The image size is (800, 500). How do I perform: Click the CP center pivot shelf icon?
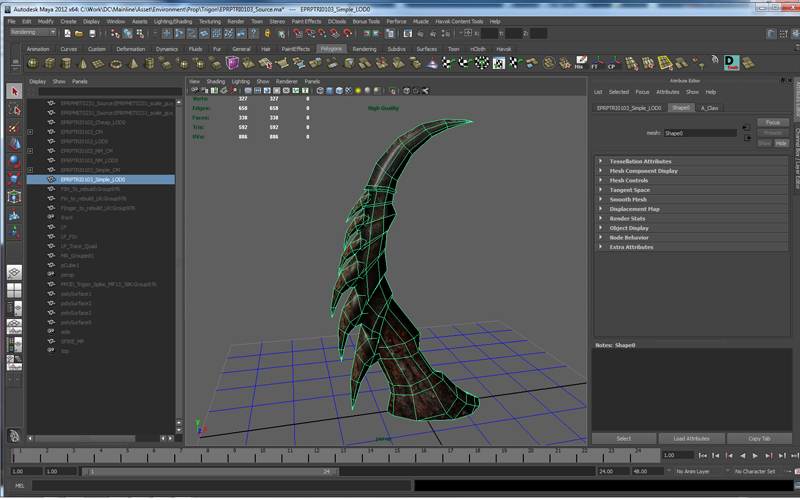613,63
